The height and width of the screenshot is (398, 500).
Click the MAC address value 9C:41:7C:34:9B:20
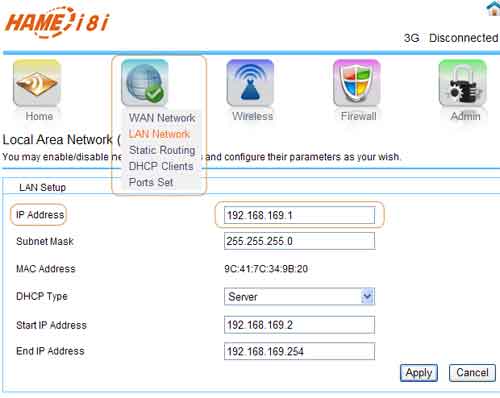[x=266, y=269]
